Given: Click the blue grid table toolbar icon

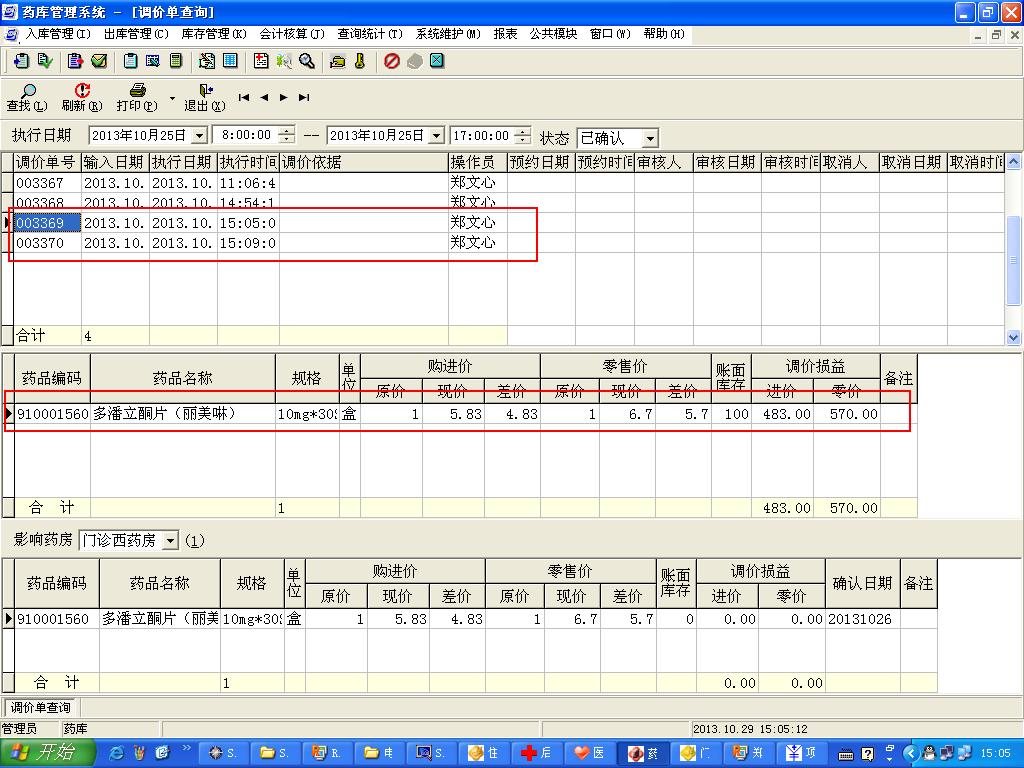Looking at the screenshot, I should [230, 61].
